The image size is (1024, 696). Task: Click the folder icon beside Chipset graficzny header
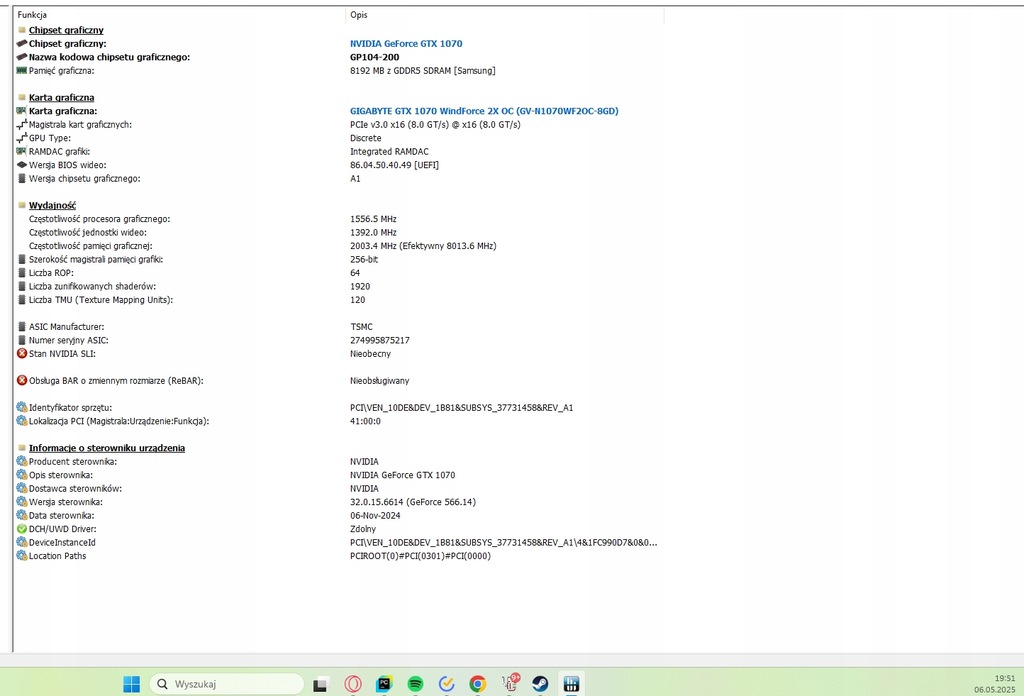tap(22, 30)
